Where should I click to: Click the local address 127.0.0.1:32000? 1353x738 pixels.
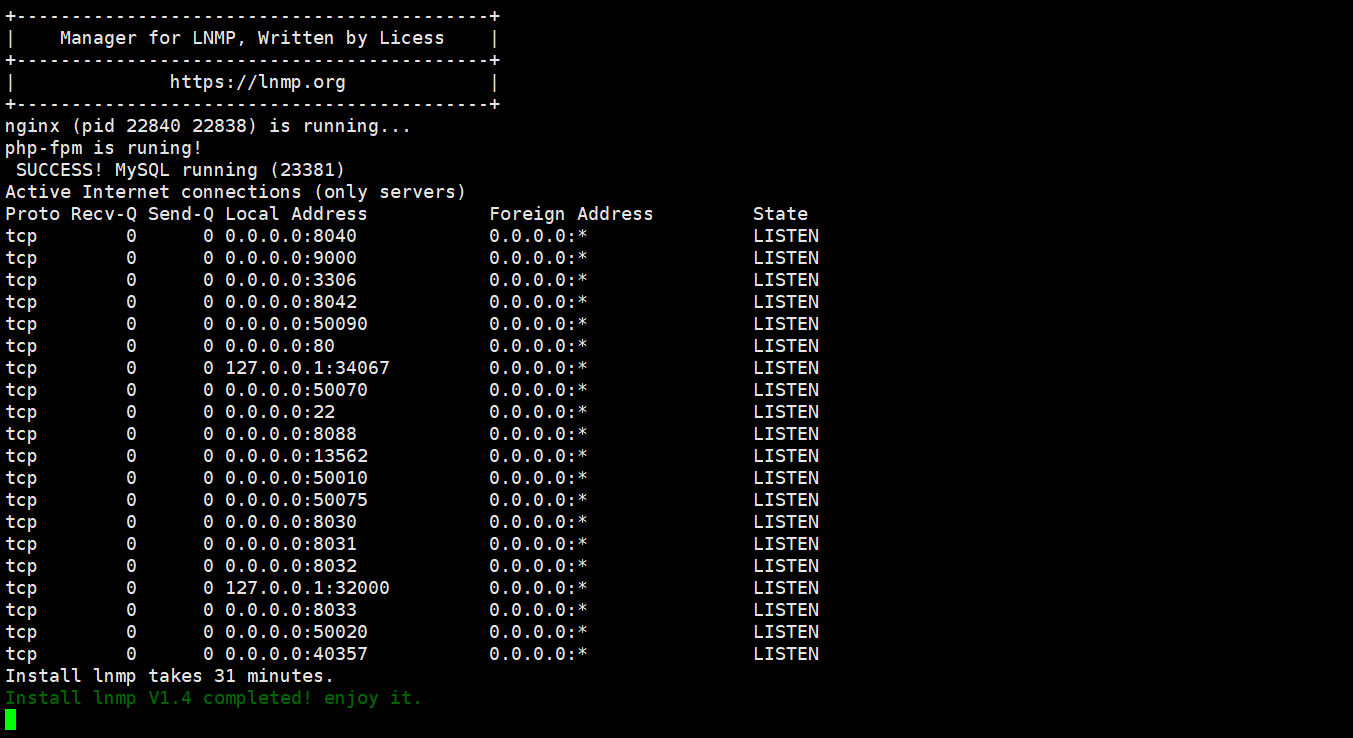tap(307, 588)
